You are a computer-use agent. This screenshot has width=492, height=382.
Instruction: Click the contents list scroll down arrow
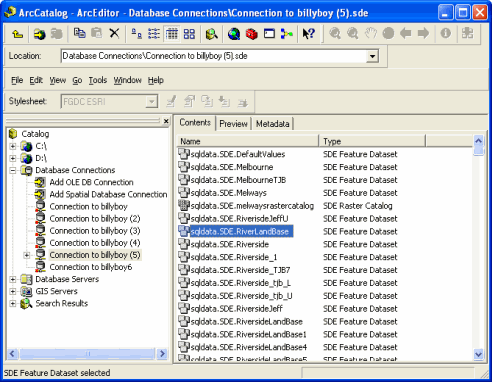pyautogui.click(x=478, y=354)
